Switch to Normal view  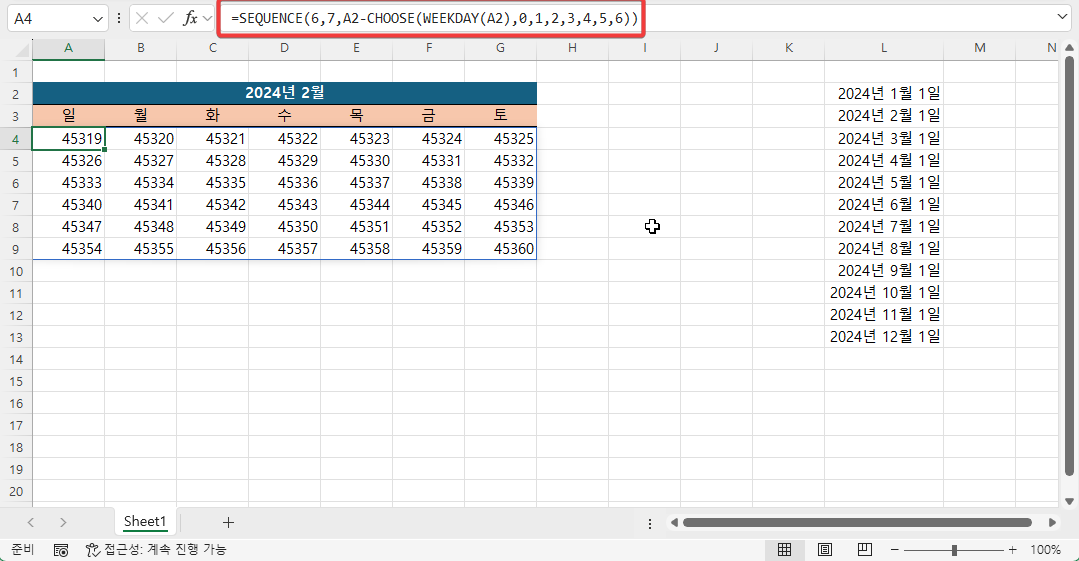[x=784, y=549]
